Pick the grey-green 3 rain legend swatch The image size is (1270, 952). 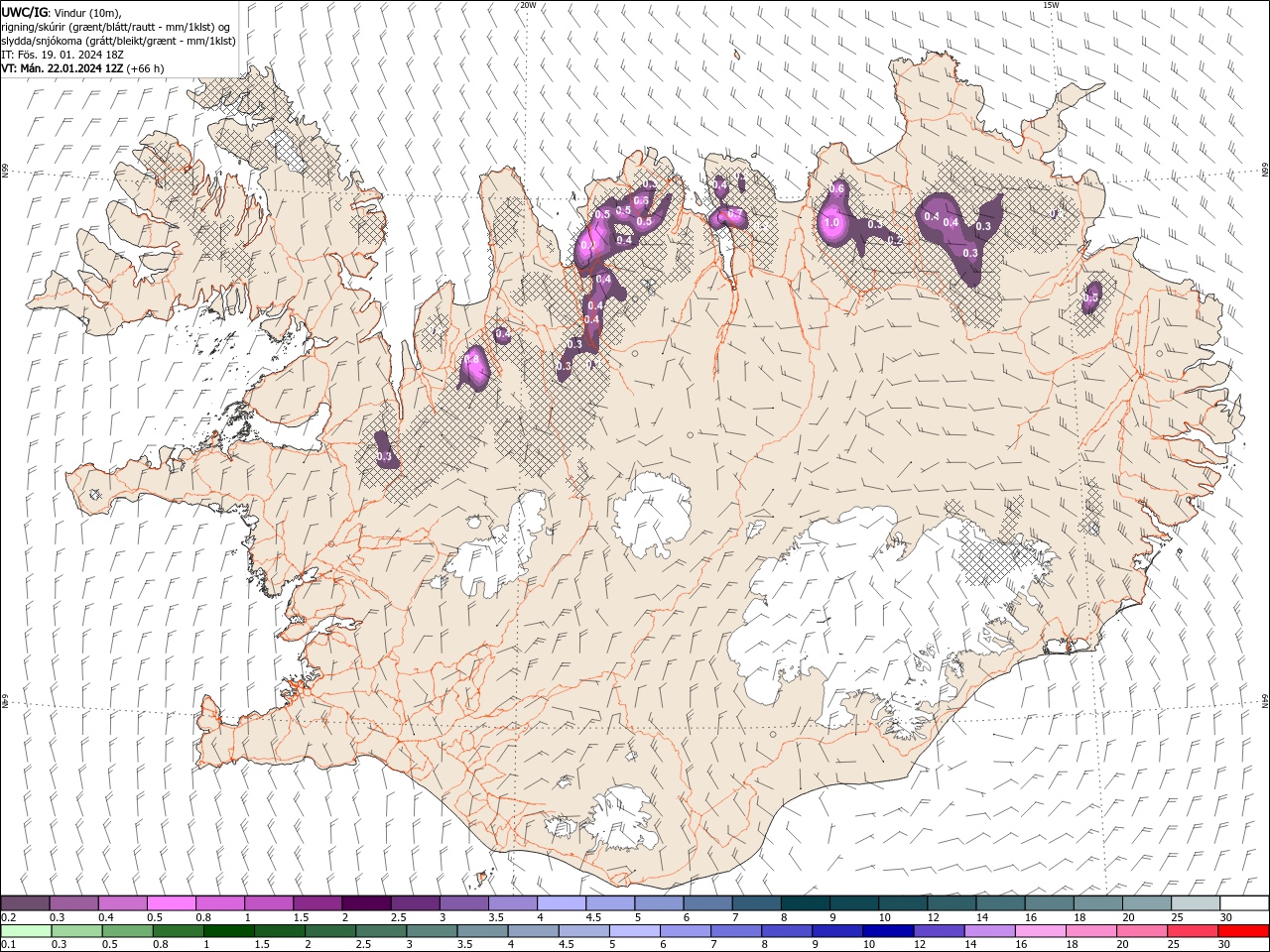pyautogui.click(x=431, y=931)
